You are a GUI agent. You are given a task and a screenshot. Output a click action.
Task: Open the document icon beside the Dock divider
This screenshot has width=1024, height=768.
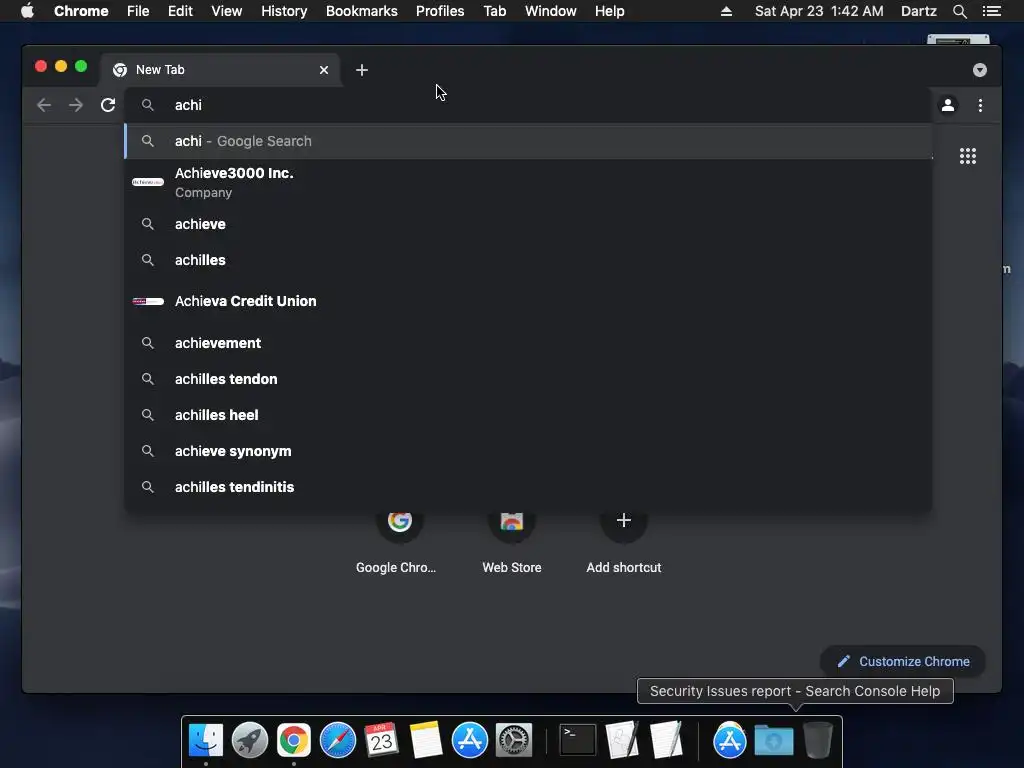click(666, 740)
